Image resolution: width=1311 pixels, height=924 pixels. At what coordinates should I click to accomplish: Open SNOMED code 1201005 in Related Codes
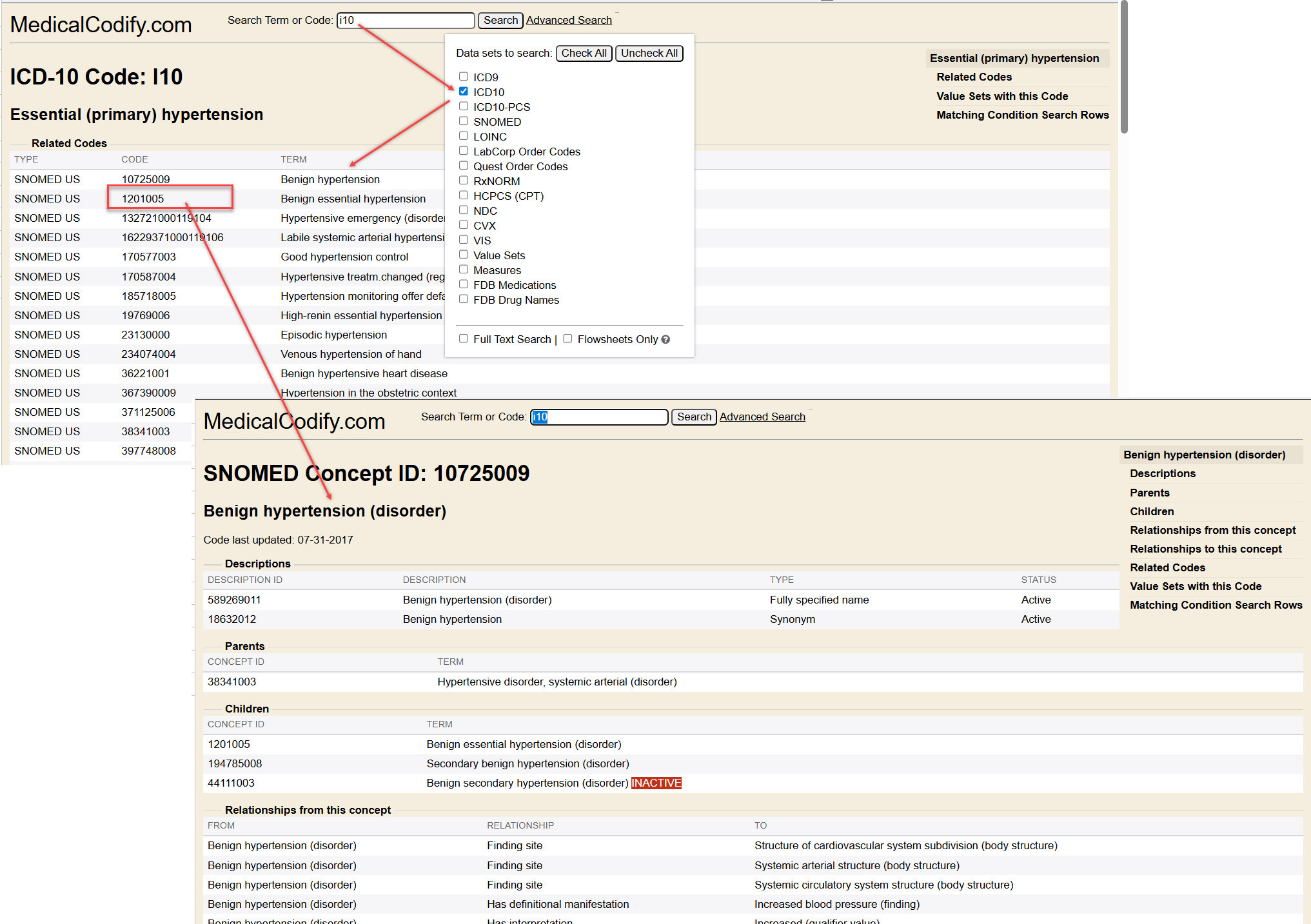coord(143,199)
